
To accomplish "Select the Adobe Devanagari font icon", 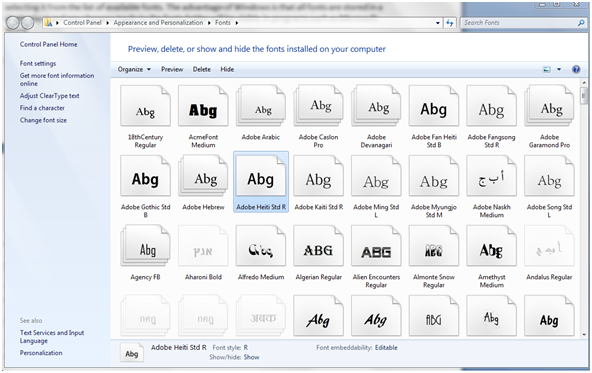I will [x=376, y=106].
